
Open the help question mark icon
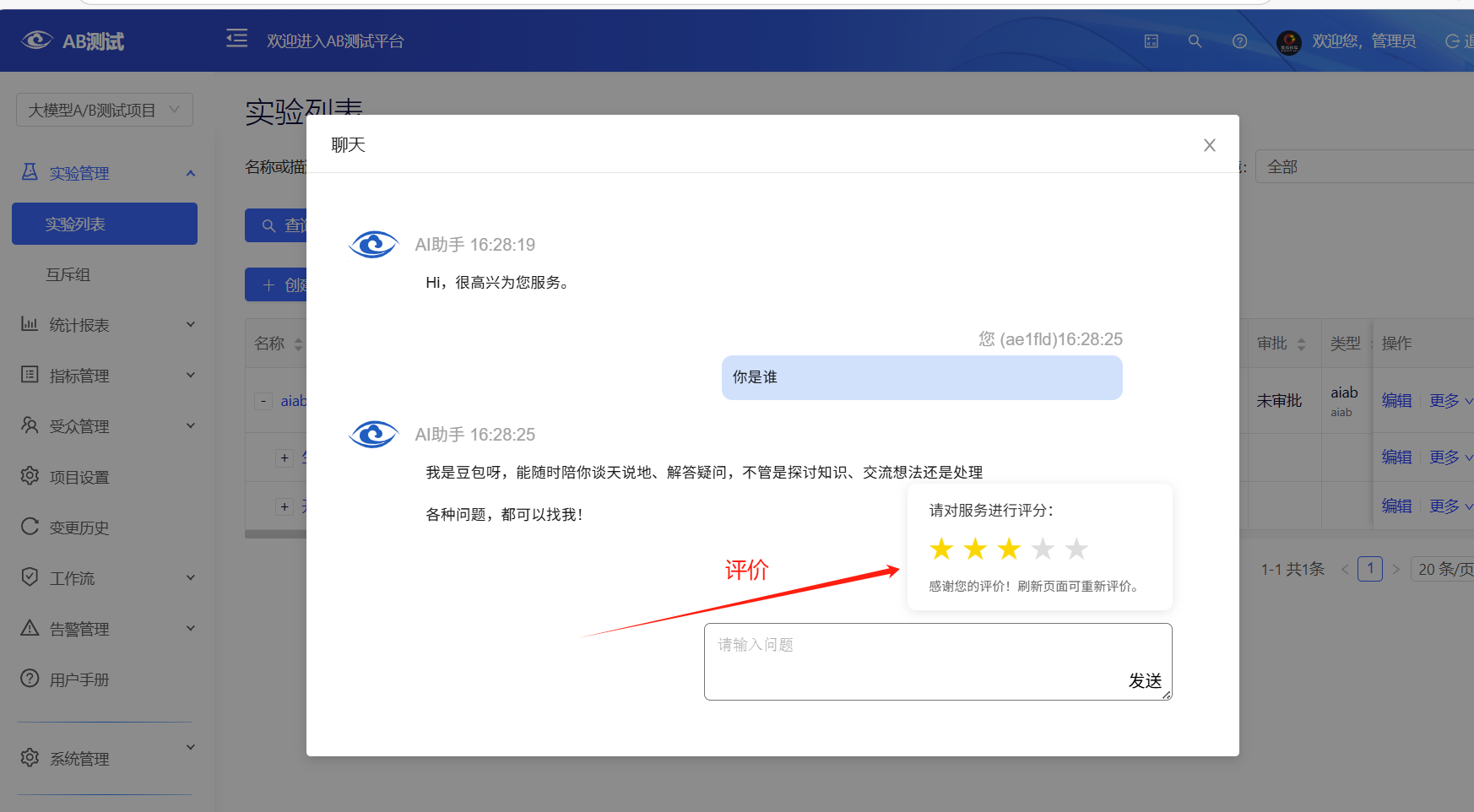click(1239, 41)
